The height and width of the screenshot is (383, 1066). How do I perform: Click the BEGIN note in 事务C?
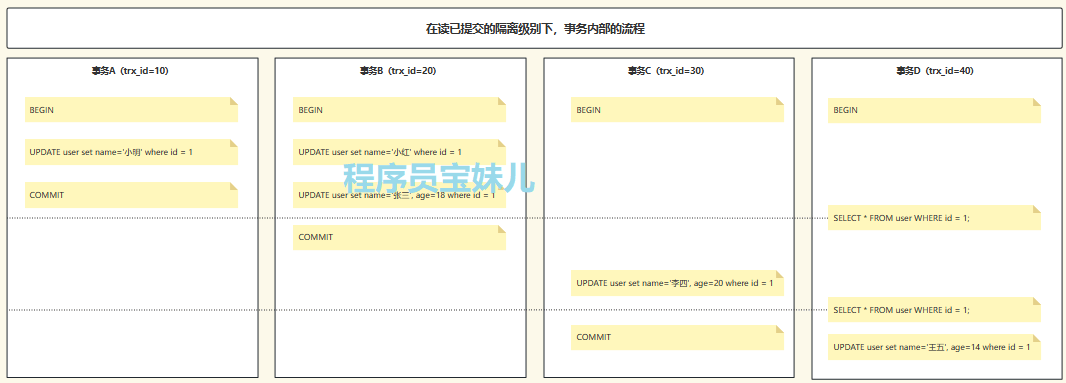pyautogui.click(x=677, y=110)
